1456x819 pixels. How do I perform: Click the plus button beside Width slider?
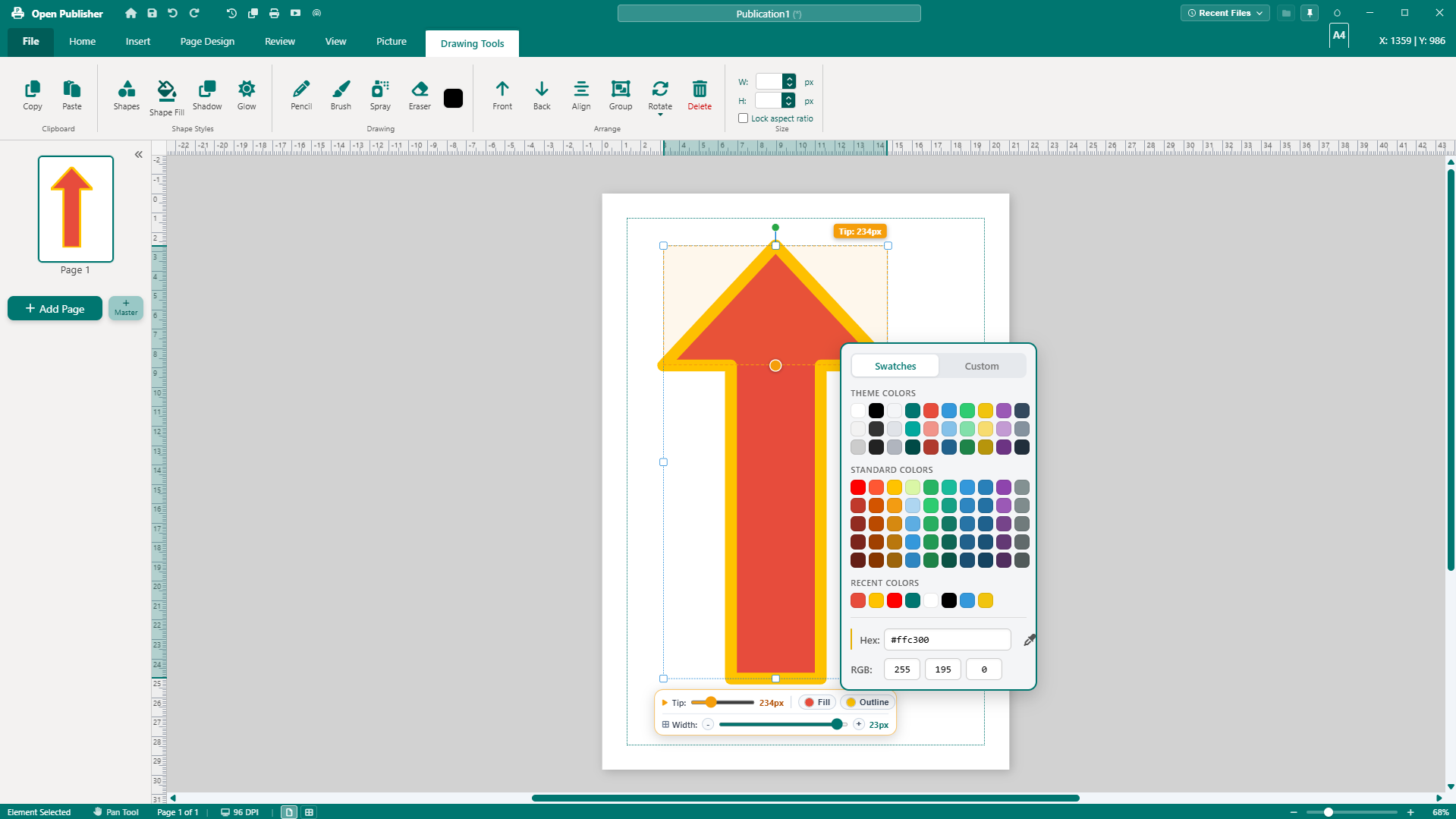point(859,724)
